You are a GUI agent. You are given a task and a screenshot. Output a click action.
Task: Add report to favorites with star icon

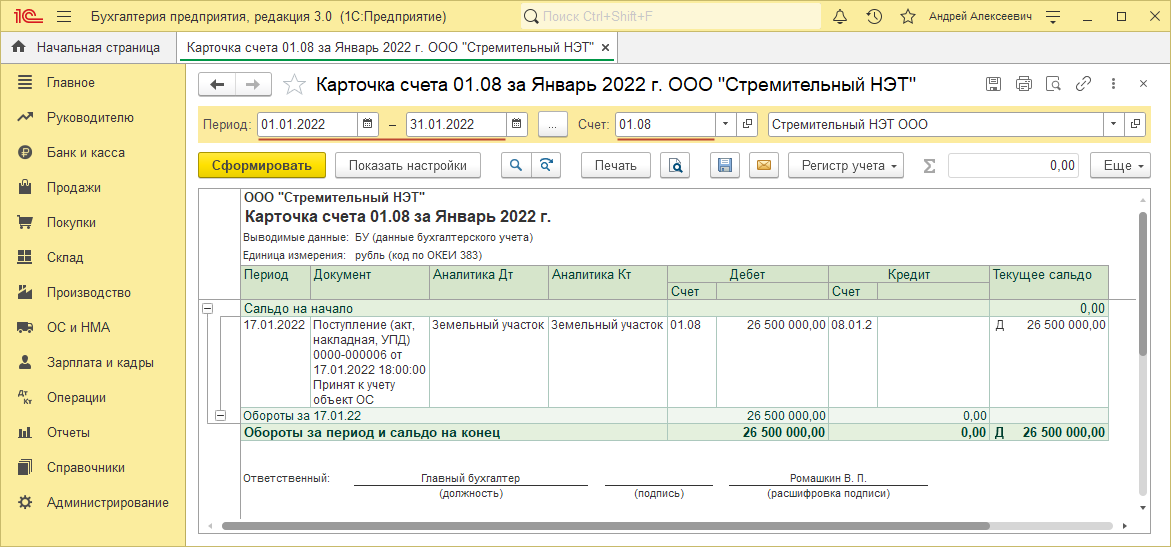coord(295,84)
